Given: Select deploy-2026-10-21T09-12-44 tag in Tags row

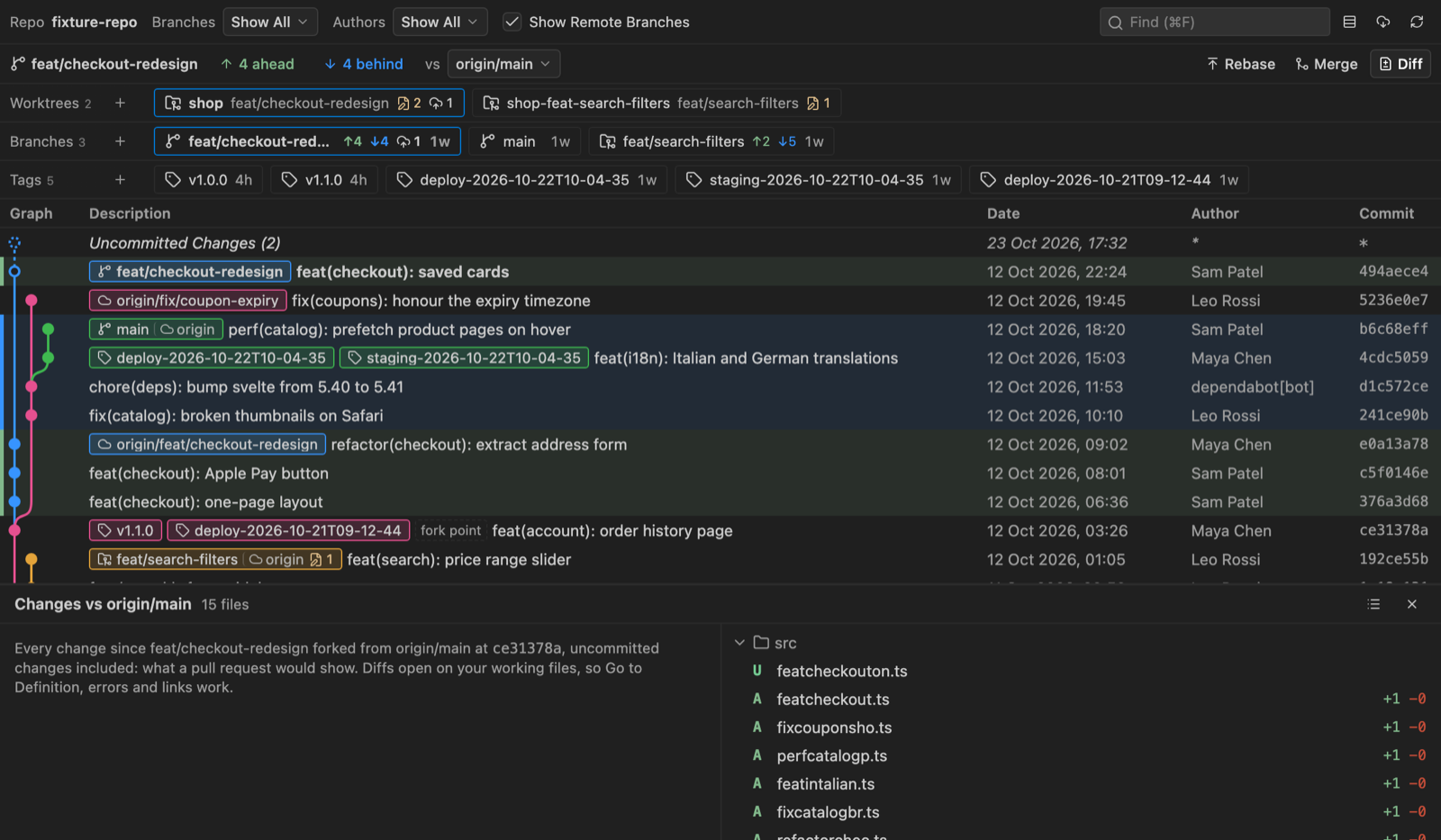Looking at the screenshot, I should click(x=1109, y=180).
